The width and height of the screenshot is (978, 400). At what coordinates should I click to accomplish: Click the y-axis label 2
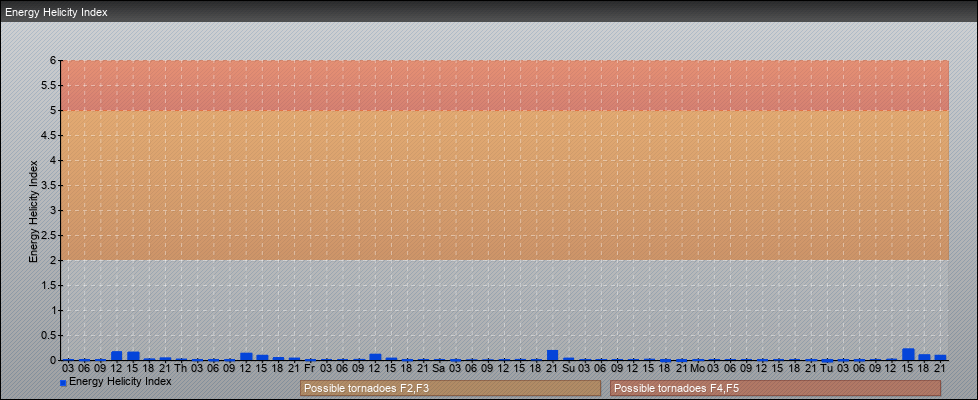point(54,260)
